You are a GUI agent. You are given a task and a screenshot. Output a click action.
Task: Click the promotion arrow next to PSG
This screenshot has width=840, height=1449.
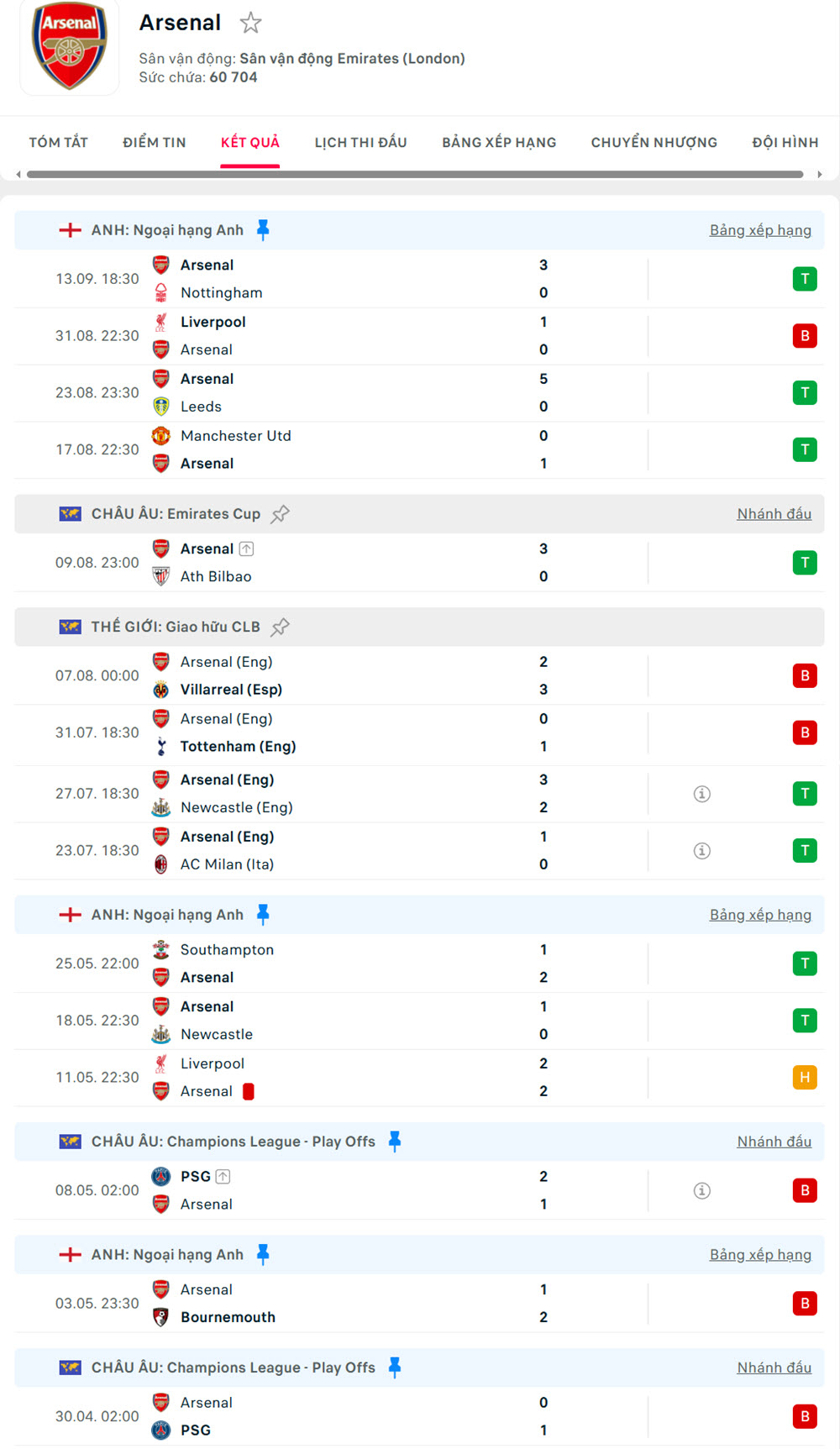click(x=222, y=1176)
